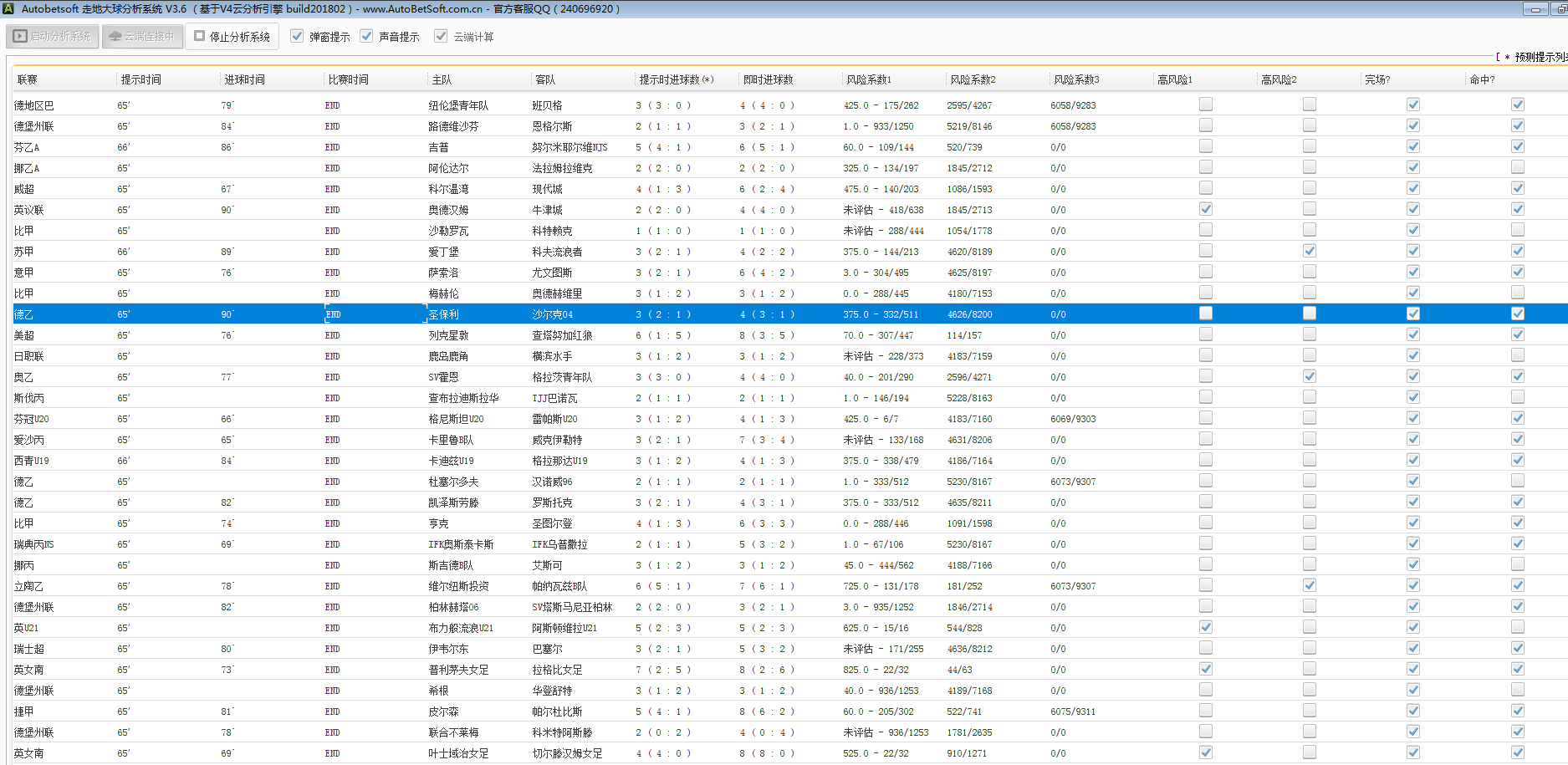
Task: Disable the 弹窗提示 checkbox
Action: (x=297, y=36)
